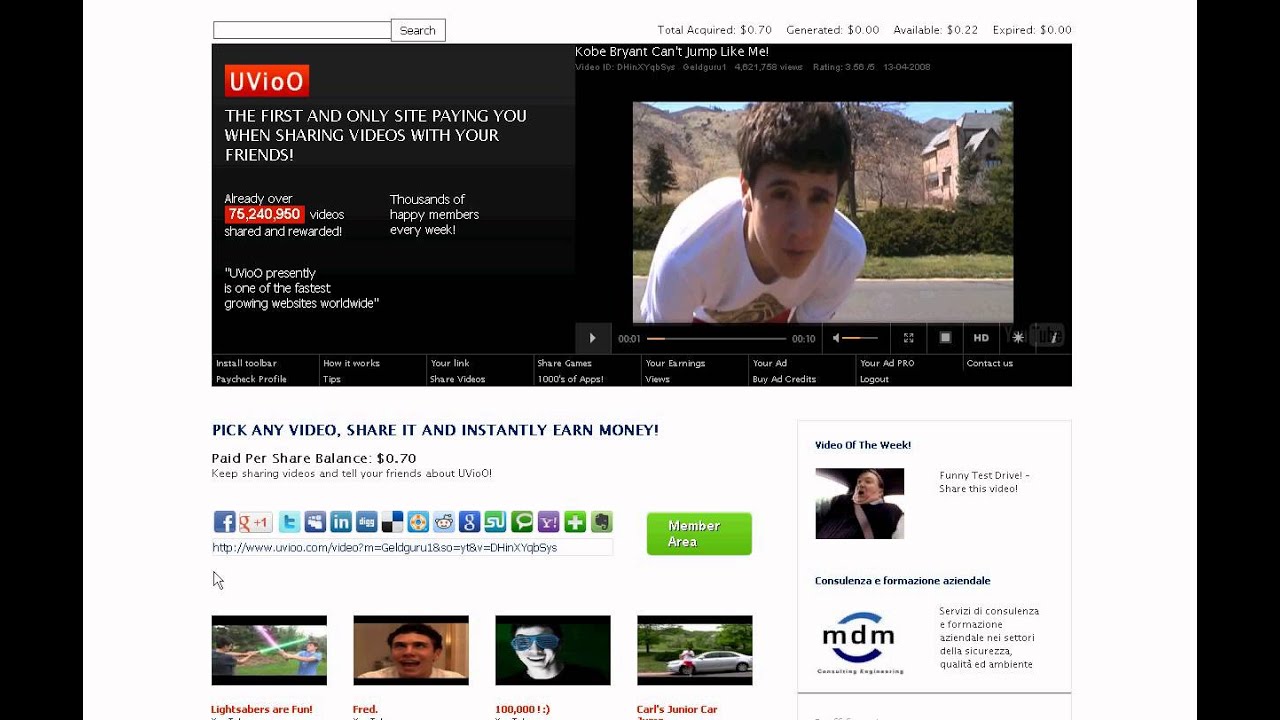Screen dimensions: 1280x720
Task: Open Your Ad menu item
Action: point(769,363)
